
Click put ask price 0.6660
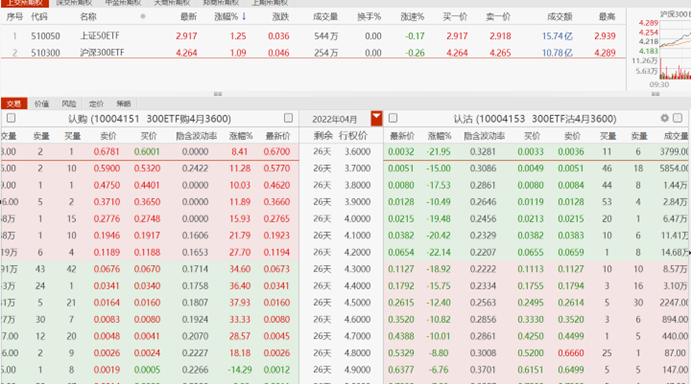point(571,353)
